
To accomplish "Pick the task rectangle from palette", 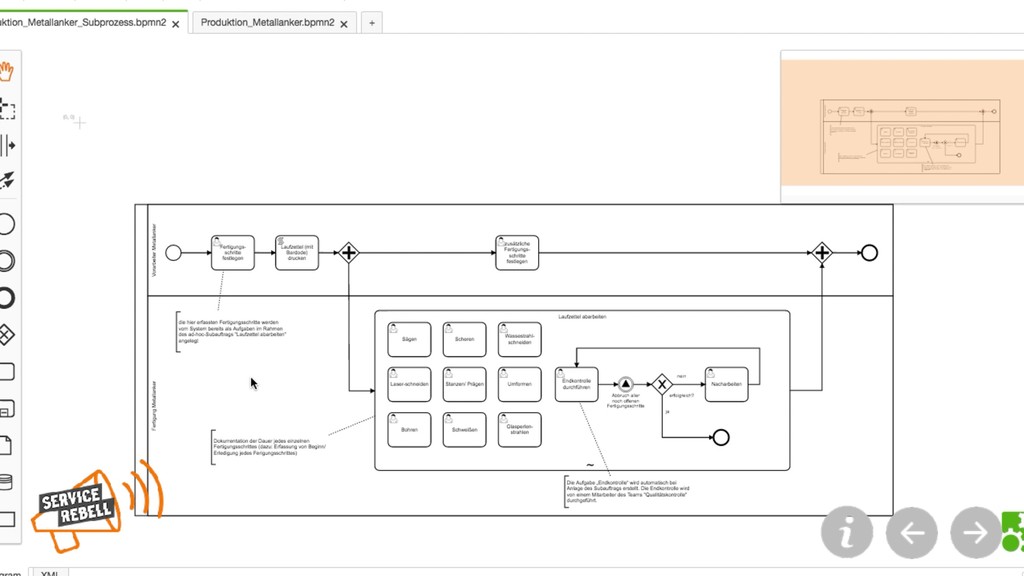I will (x=7, y=372).
